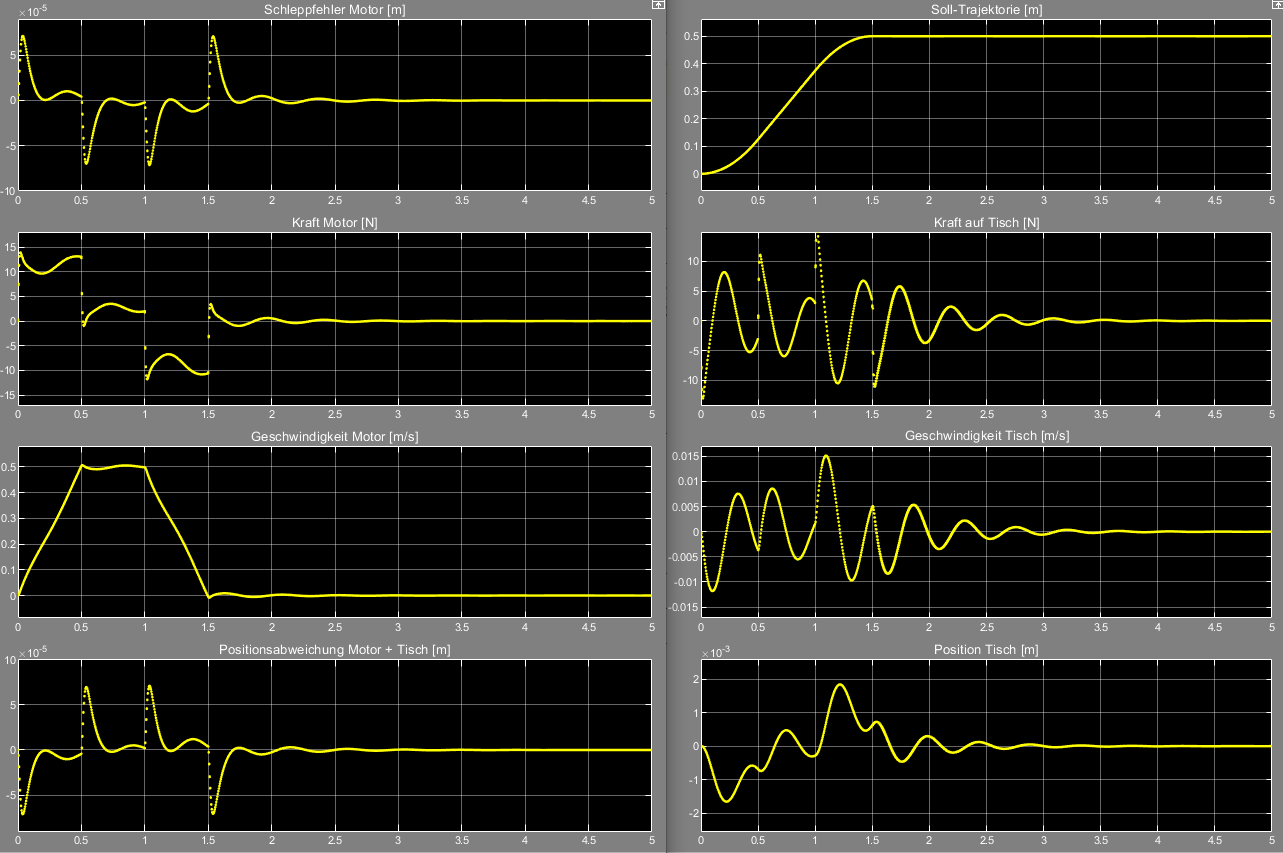Image resolution: width=1283 pixels, height=853 pixels.
Task: Click the 15 y-axis tick in Kraft Motor plot
Action: click(8, 246)
